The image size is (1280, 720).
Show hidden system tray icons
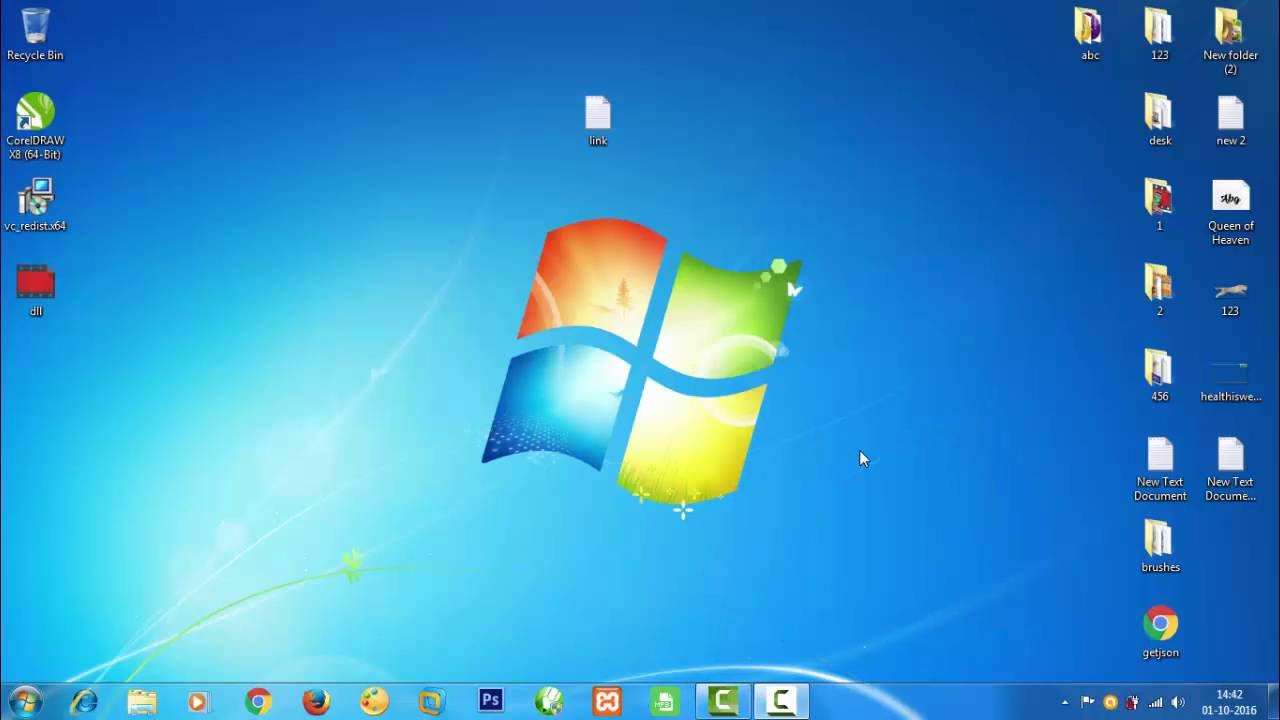click(x=1064, y=702)
